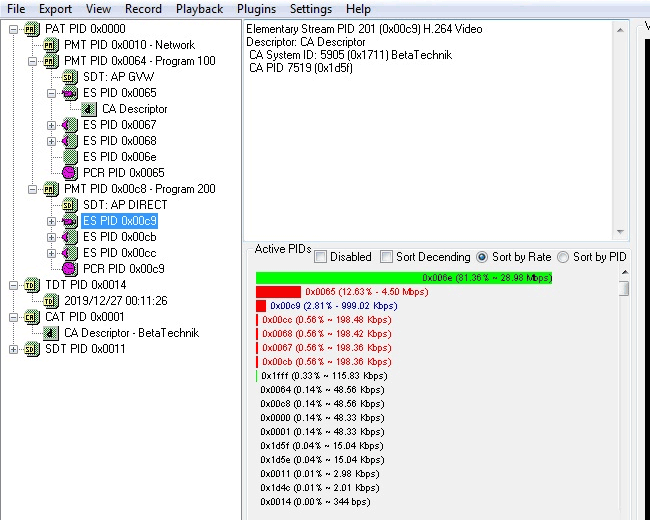Collapse the PMT PID 0x0064 Program 100 node
650x520 pixels.
click(x=32, y=61)
